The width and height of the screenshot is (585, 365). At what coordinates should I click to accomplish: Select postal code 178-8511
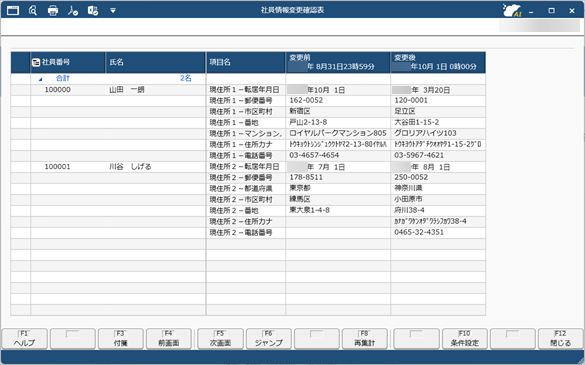306,177
